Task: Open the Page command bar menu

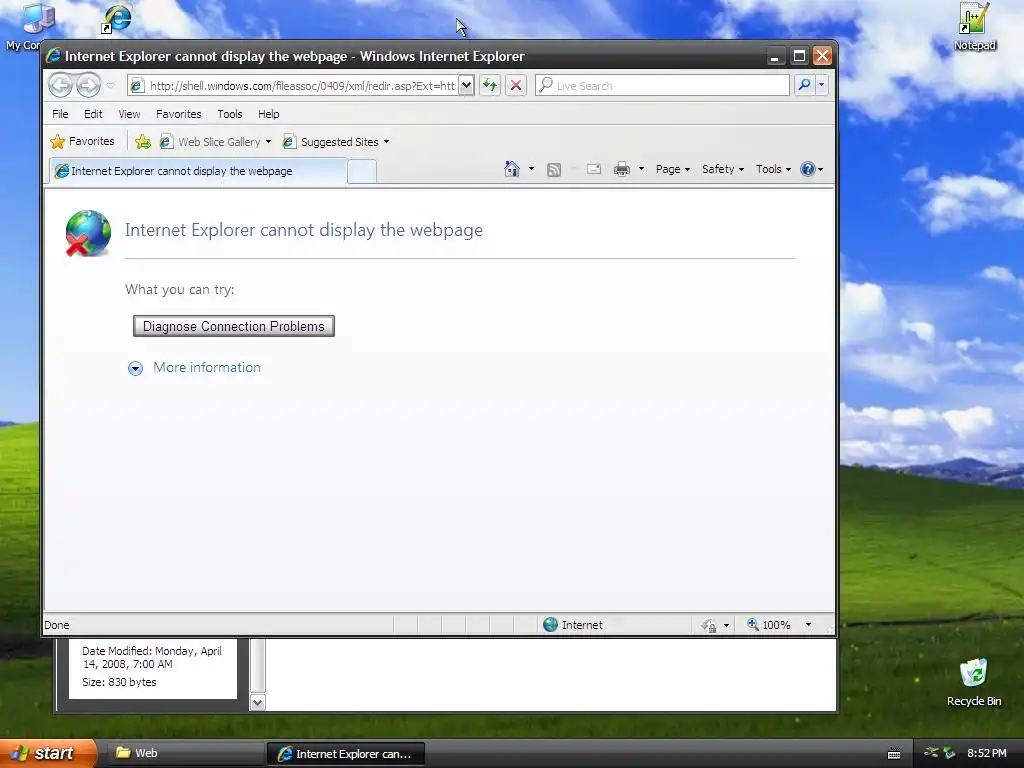Action: coord(673,169)
